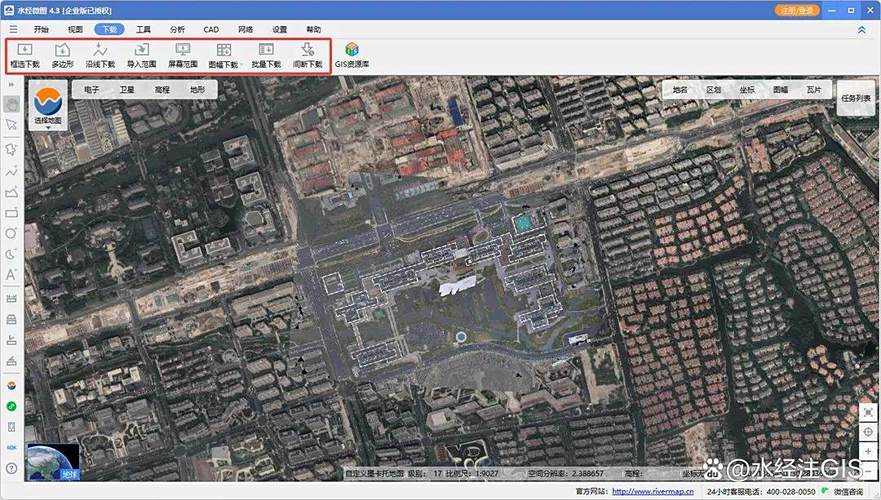The image size is (881, 500).
Task: Click the 图幅下载 map sheet download tool
Action: pos(223,56)
